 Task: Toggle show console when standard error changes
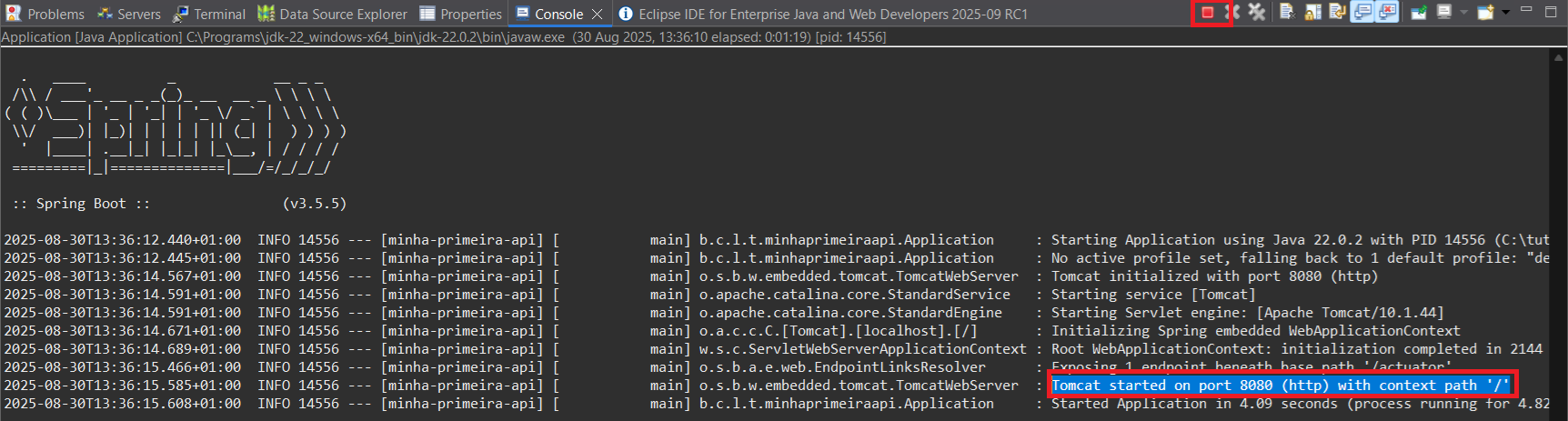point(1387,13)
